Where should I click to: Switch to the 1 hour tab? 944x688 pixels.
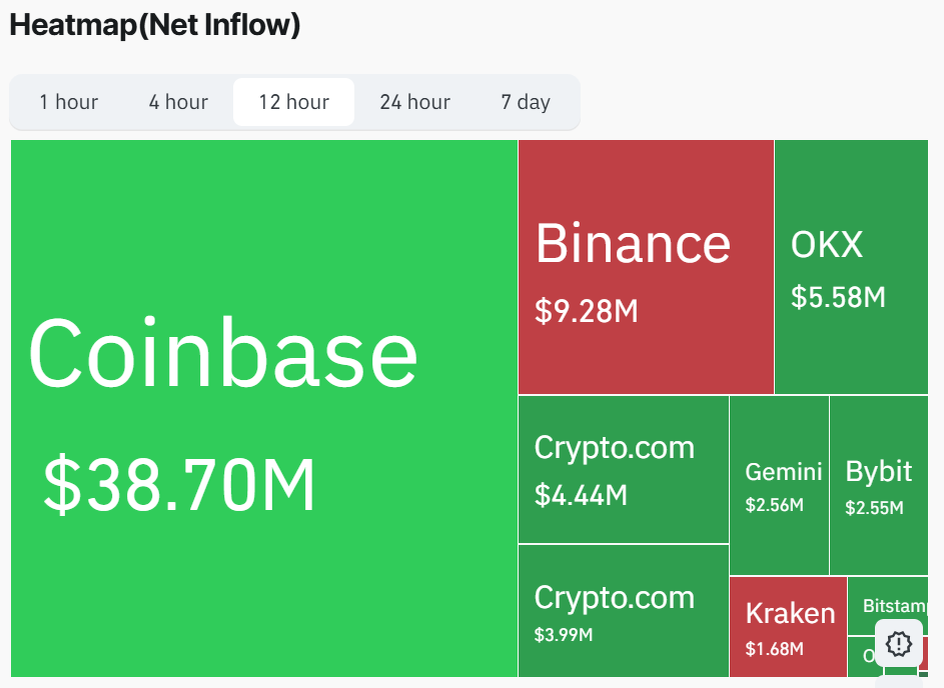pyautogui.click(x=69, y=101)
